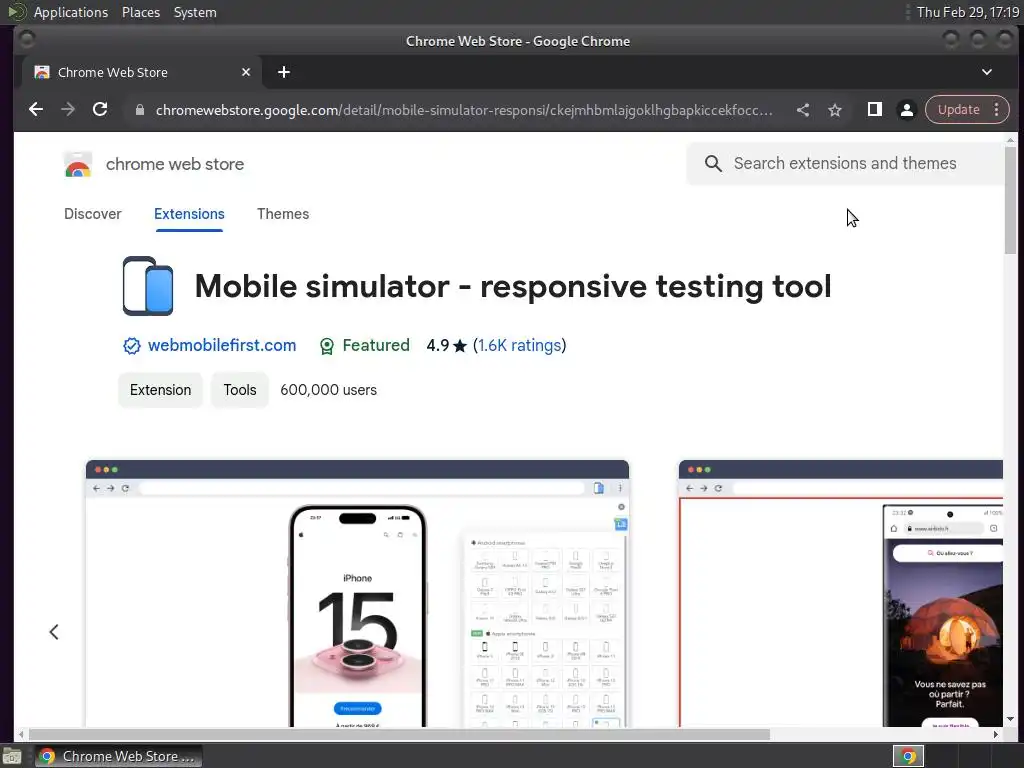The height and width of the screenshot is (768, 1024).
Task: Click the horizontal scrollbar right arrow
Action: point(995,735)
